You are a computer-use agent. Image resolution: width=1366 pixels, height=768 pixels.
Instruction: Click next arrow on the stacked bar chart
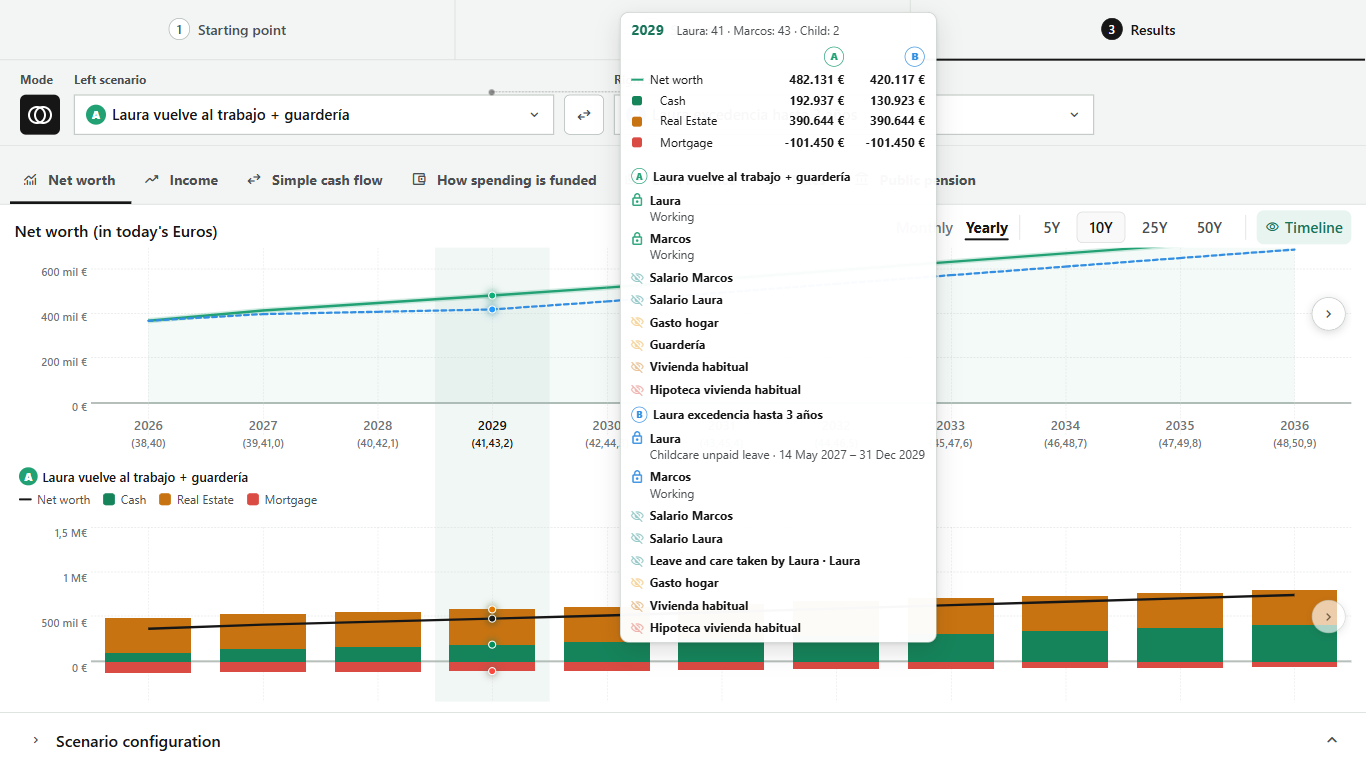pyautogui.click(x=1328, y=617)
